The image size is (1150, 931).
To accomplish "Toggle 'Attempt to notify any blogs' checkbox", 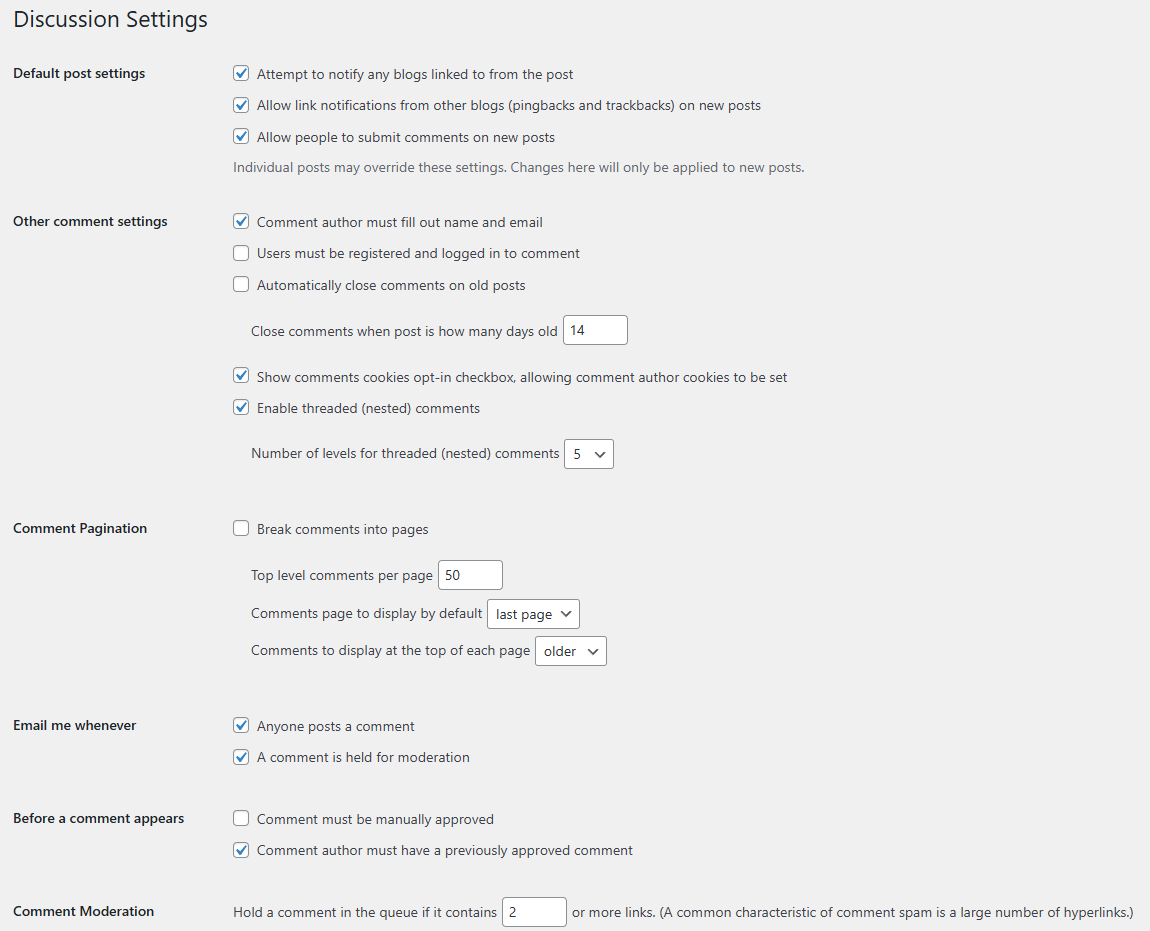I will pyautogui.click(x=241, y=74).
